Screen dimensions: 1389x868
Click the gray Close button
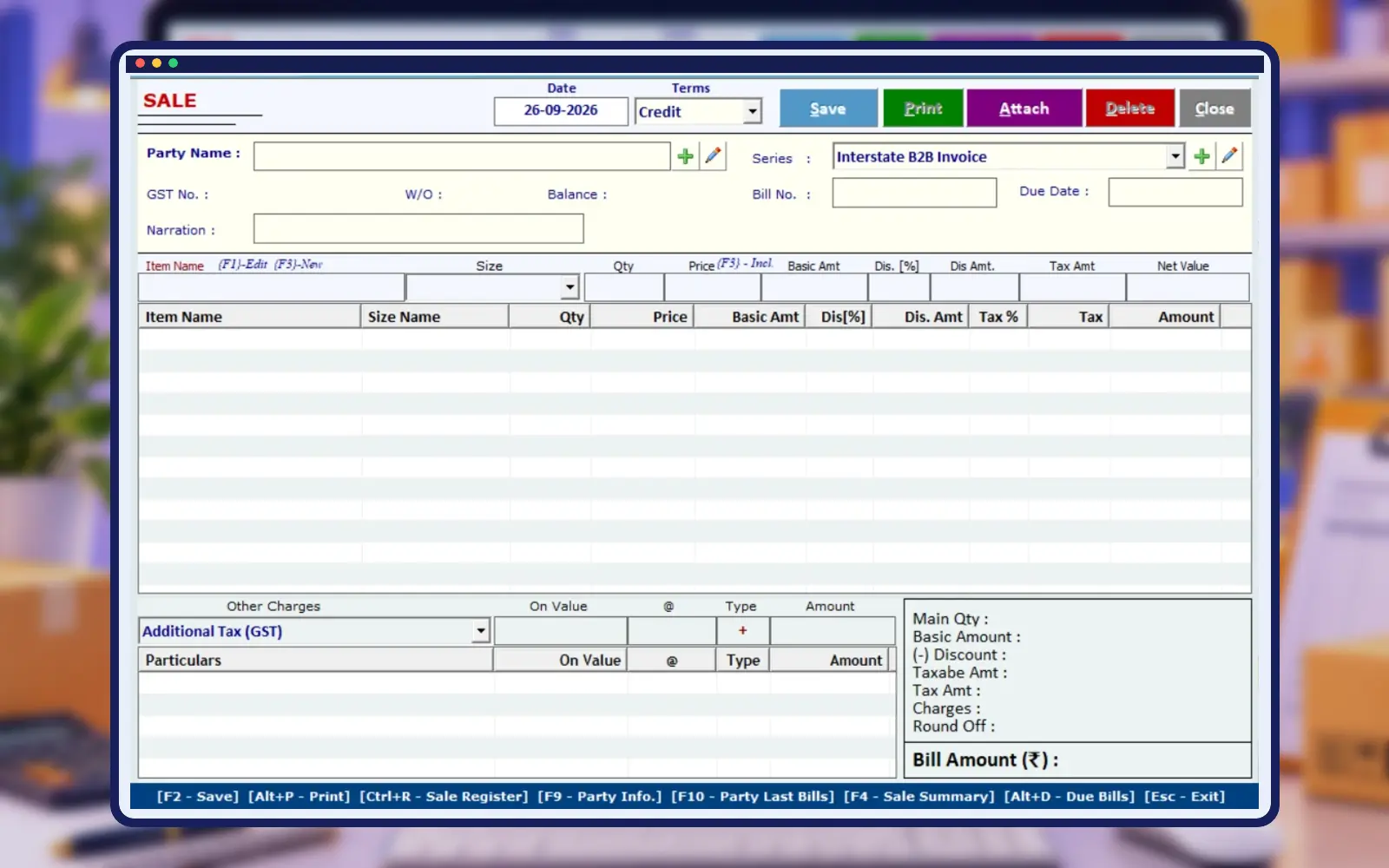click(1215, 108)
